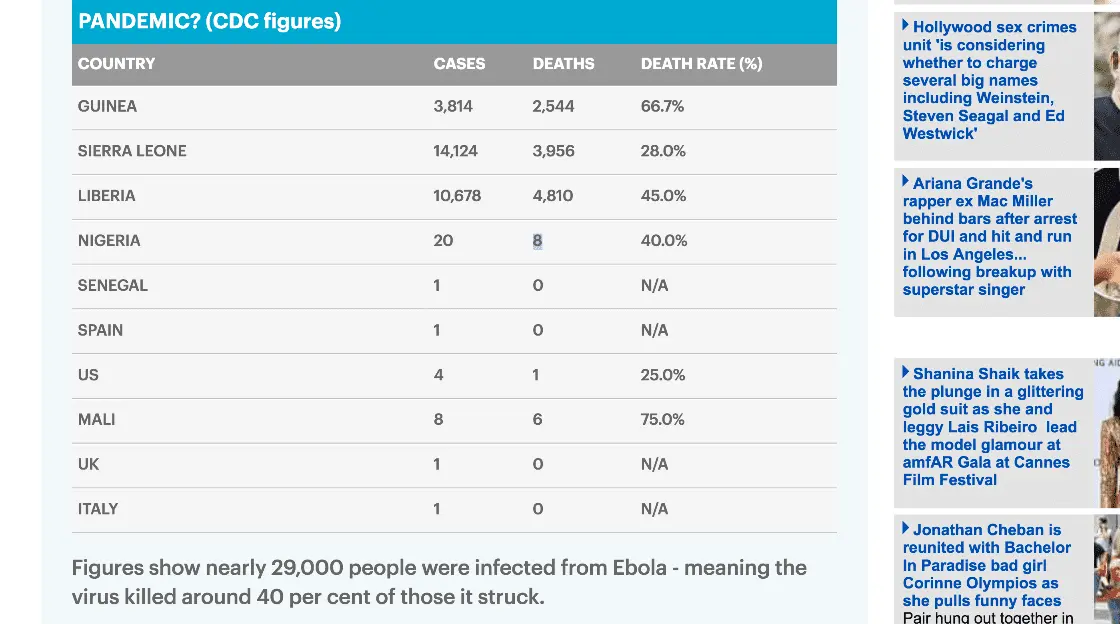Read the Shanina Shaik amfAR Gala article
The width and height of the screenshot is (1120, 624).
pos(992,427)
